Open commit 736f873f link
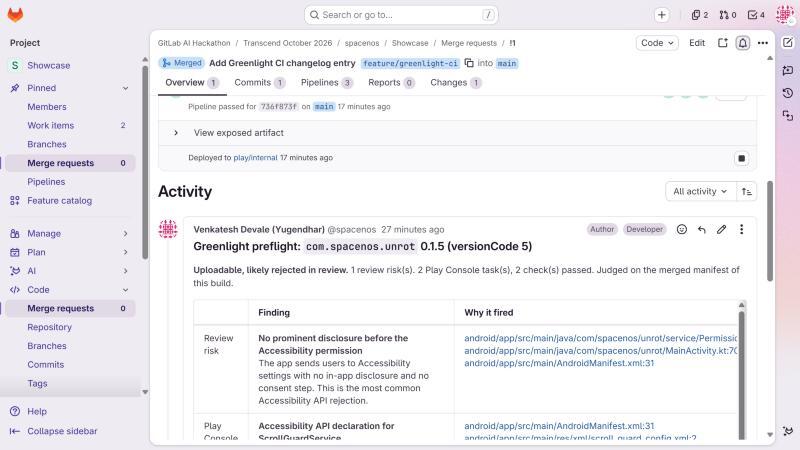The width and height of the screenshot is (800, 450). tap(278, 107)
